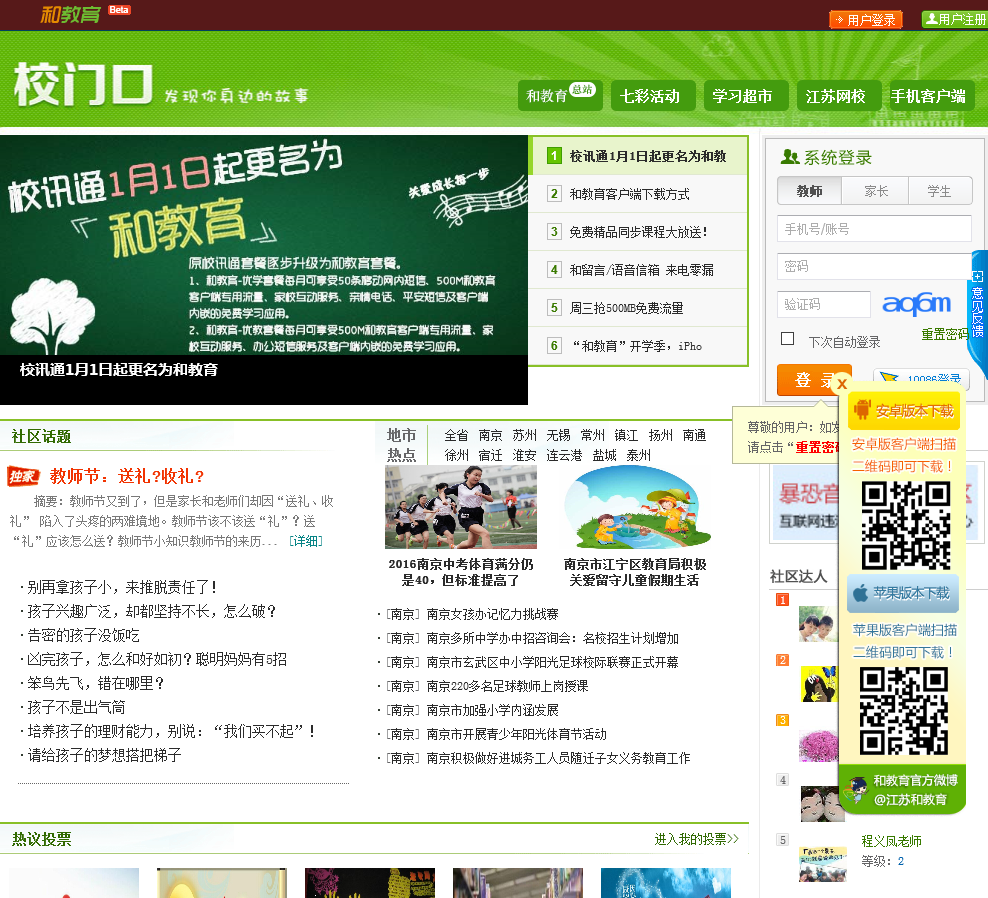Viewport: 988px width, 898px height.
Task: Click the [详细] link in summary
Action: coord(306,541)
